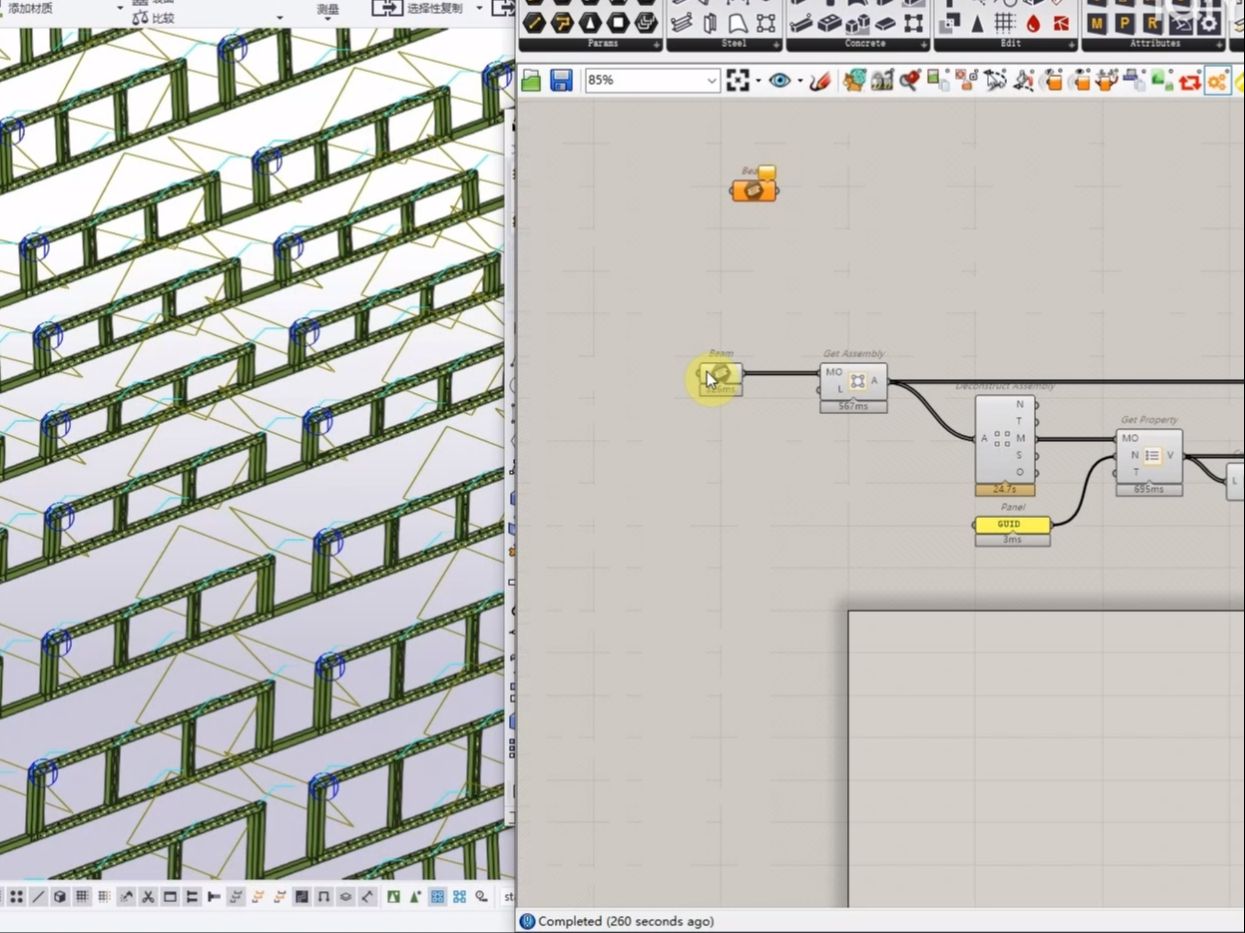Click the Completed (260 seconds ago) status text

(626, 921)
